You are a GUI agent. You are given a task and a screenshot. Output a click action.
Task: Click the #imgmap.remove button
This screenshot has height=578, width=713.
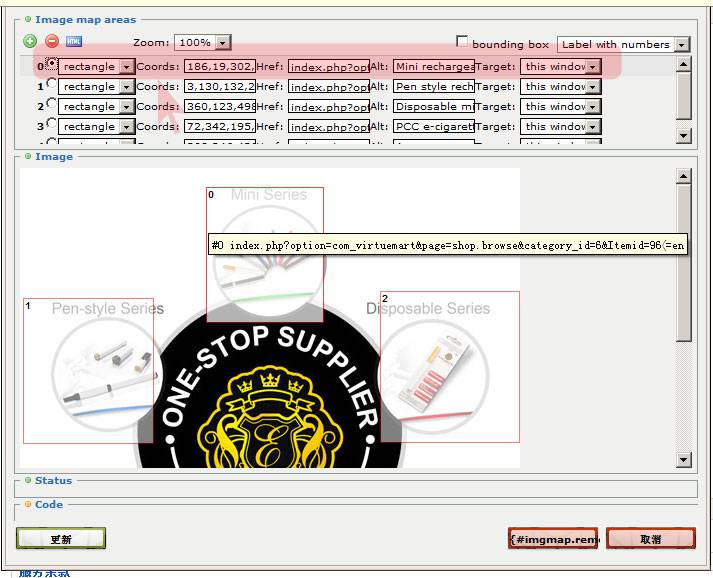[553, 539]
